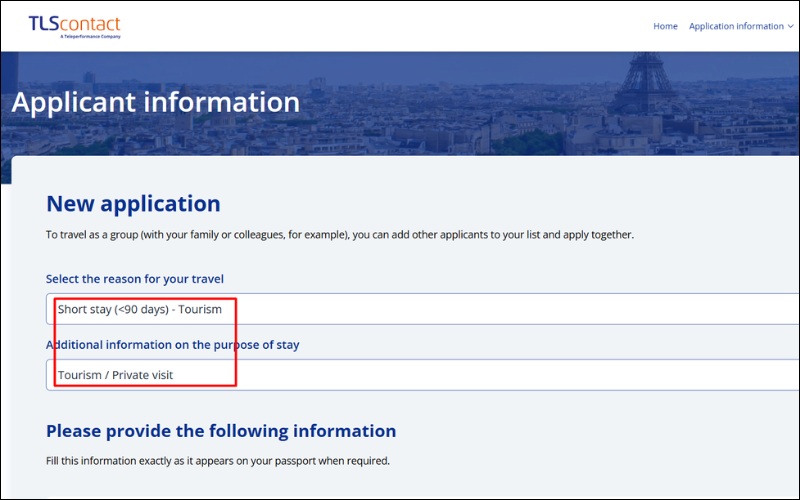The image size is (800, 500).
Task: Click the 'A Teleperformance Company' tagline
Action: [x=90, y=37]
